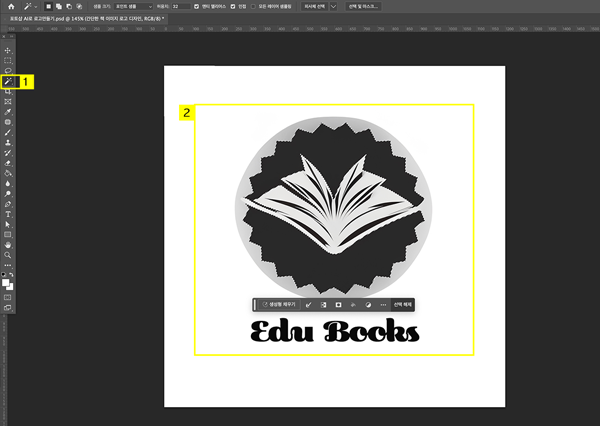The height and width of the screenshot is (426, 600).
Task: Select the Eraser tool
Action: tap(8, 163)
